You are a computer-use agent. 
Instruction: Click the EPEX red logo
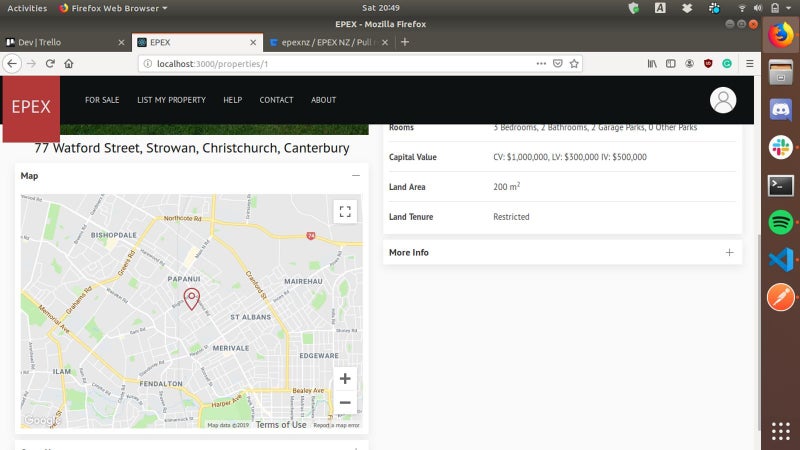pyautogui.click(x=31, y=108)
